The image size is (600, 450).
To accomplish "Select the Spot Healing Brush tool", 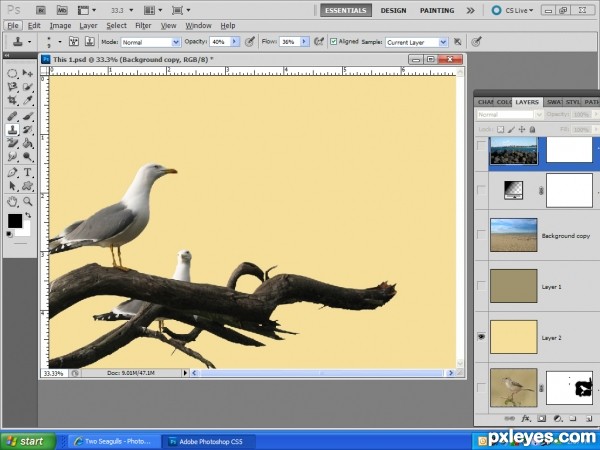I will click(12, 116).
